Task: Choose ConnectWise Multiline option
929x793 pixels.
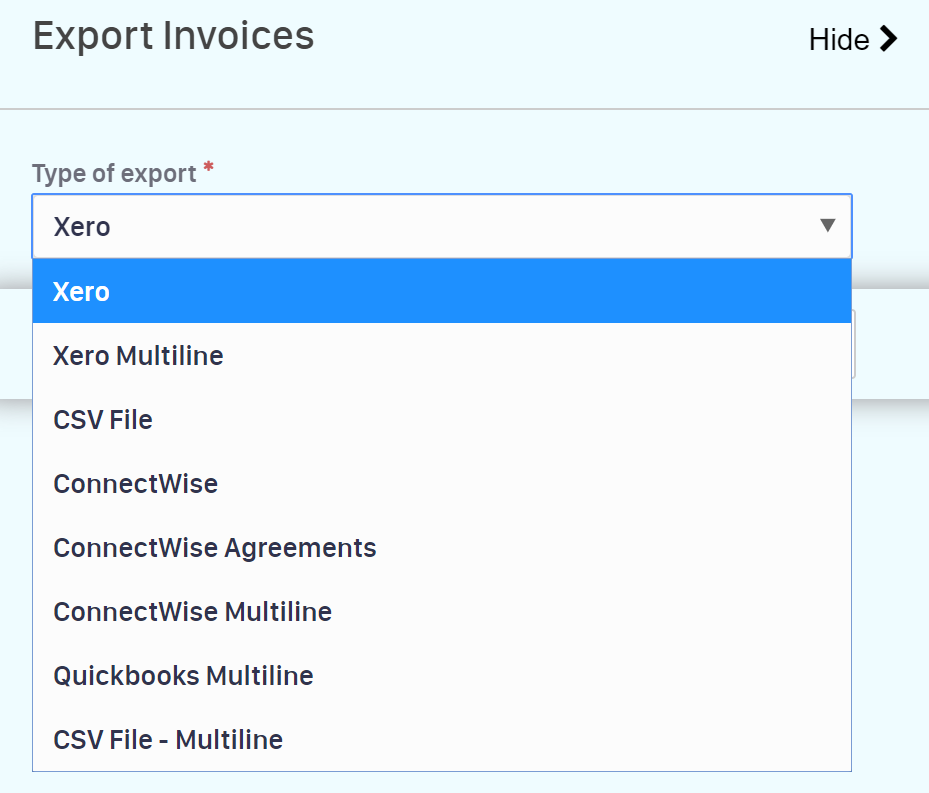Action: 192,612
